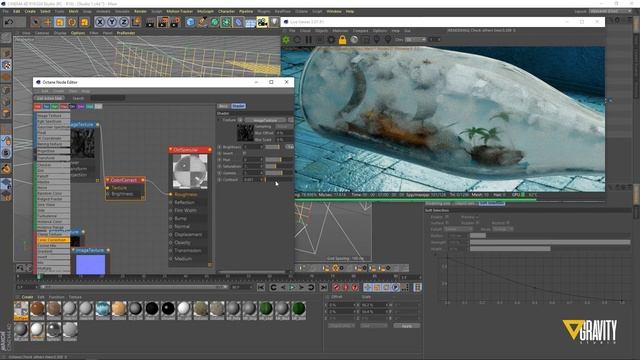Select the Live Selection tool
The width and height of the screenshot is (640, 360).
point(36,22)
